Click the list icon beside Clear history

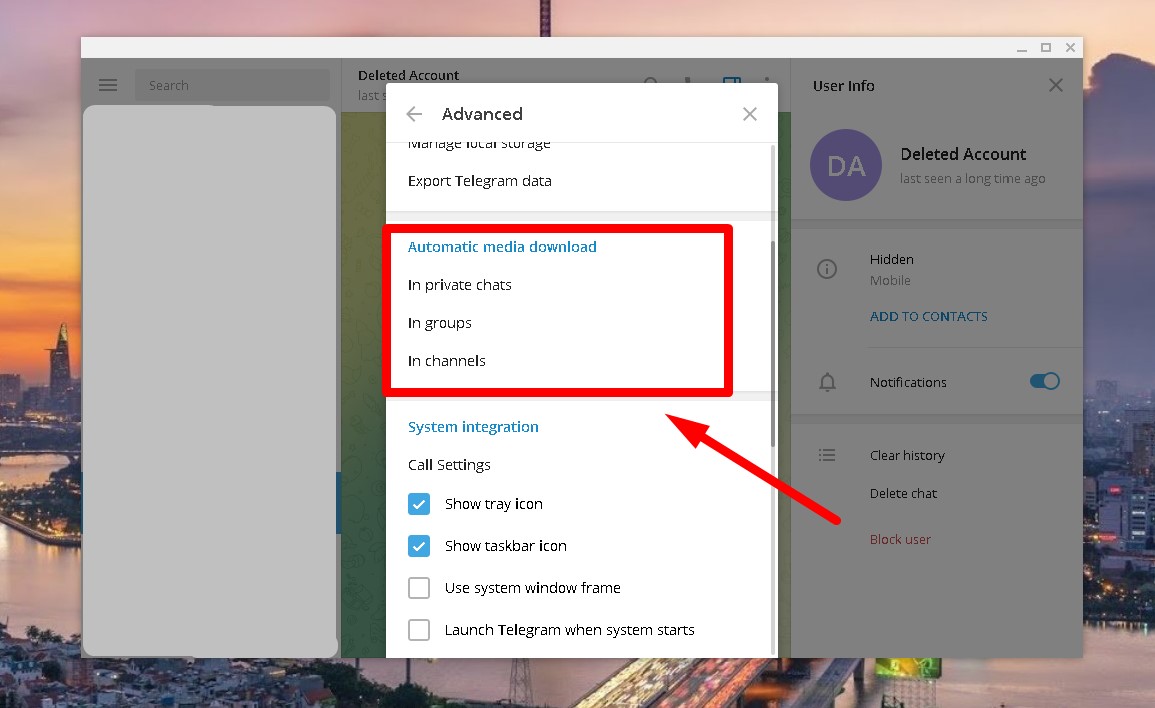pos(827,455)
